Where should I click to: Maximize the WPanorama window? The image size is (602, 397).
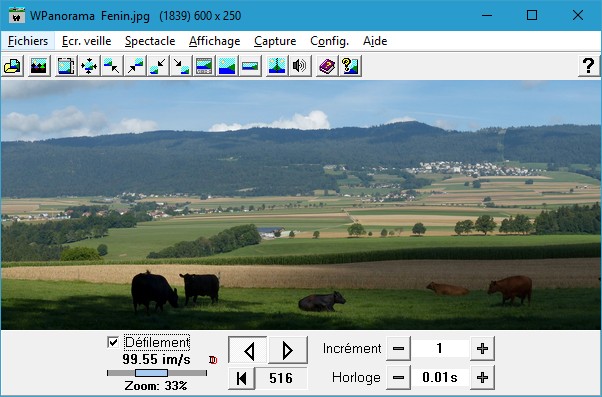(532, 15)
